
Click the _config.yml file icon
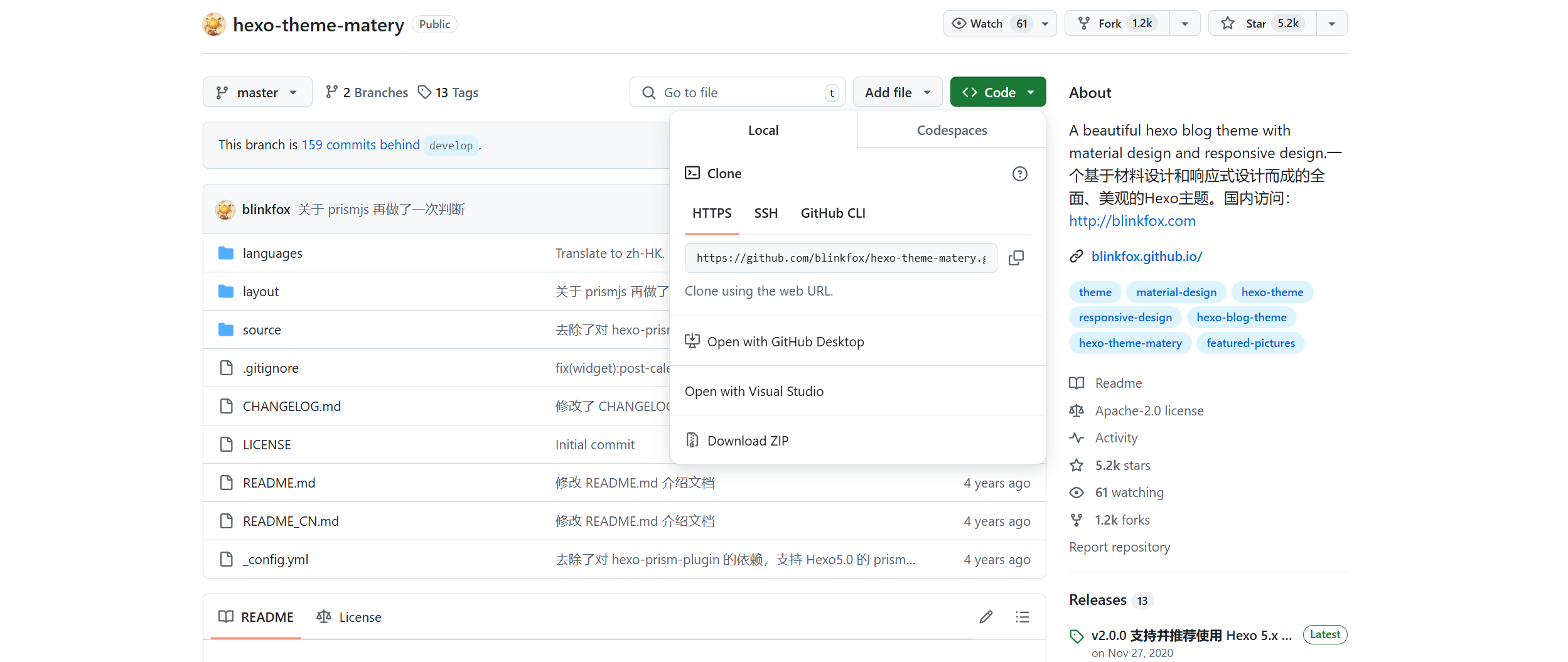point(226,559)
